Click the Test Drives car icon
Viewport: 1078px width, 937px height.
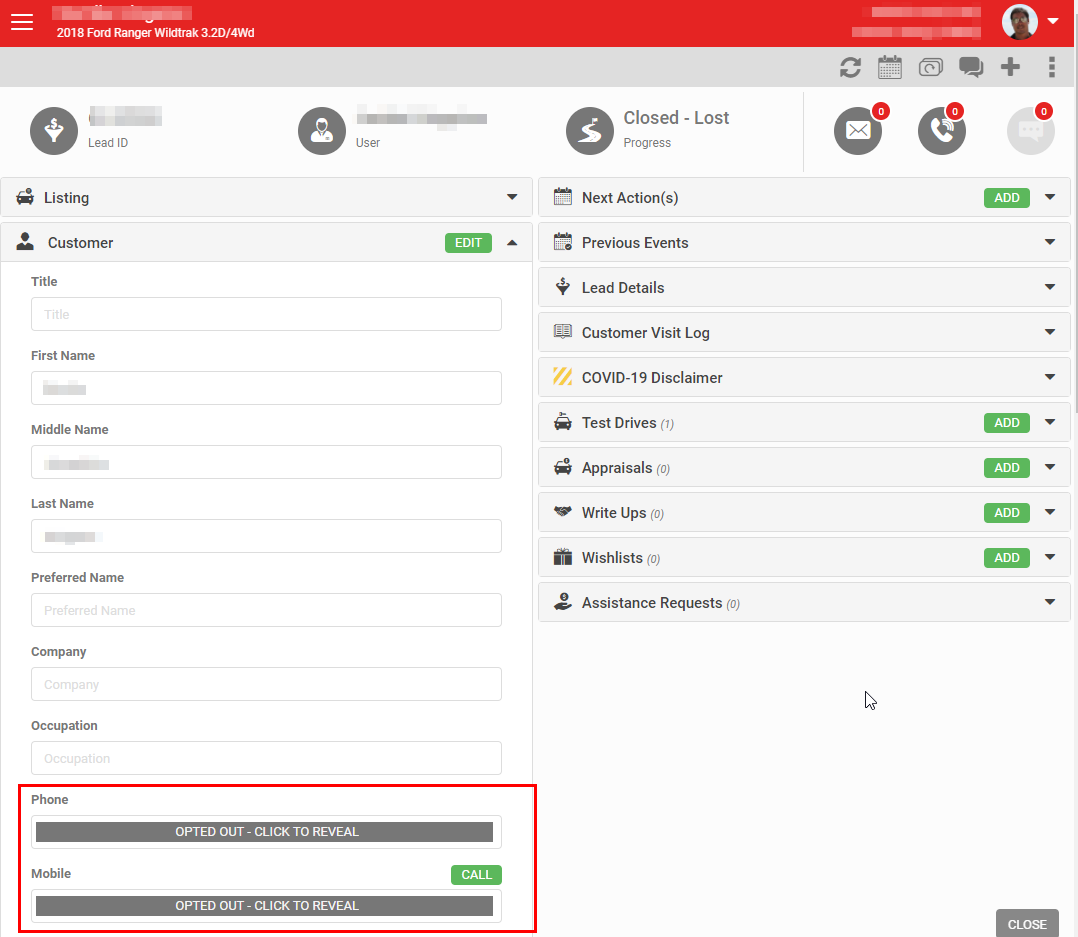click(x=562, y=421)
